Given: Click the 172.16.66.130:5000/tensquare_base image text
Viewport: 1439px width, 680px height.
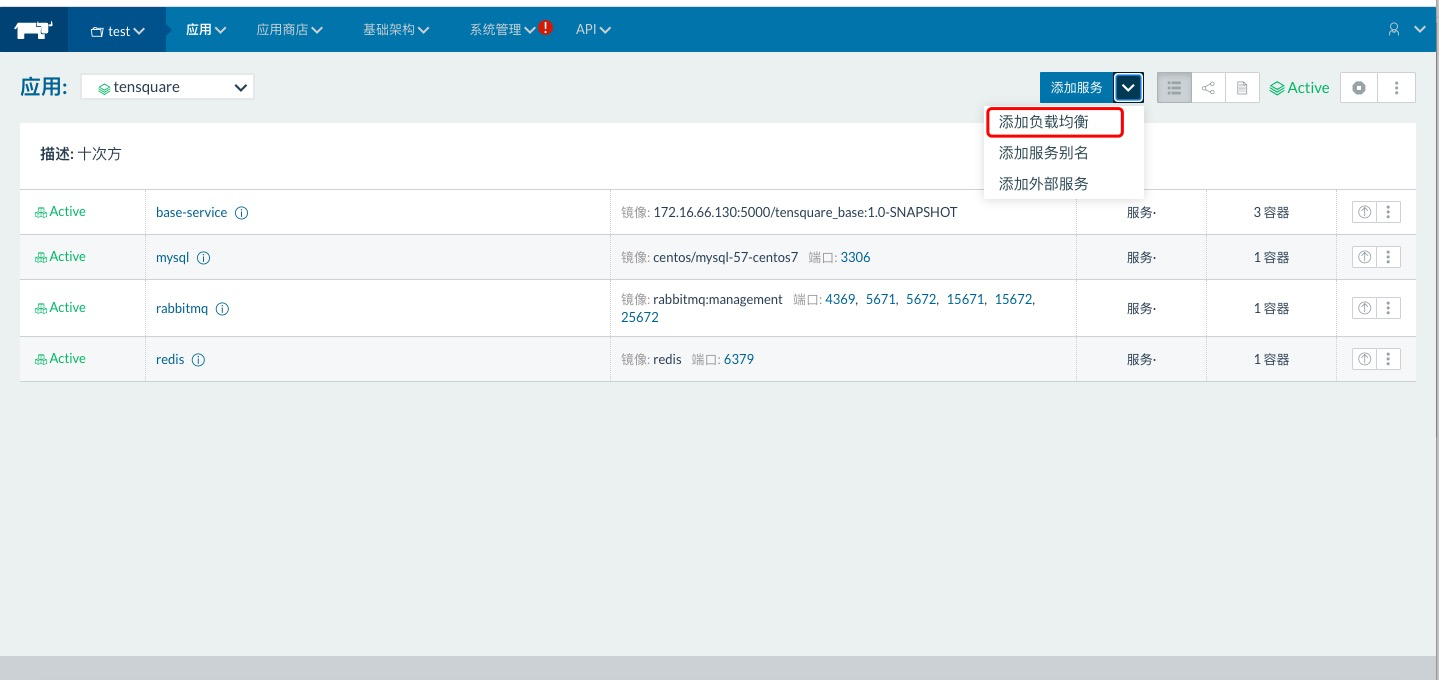Looking at the screenshot, I should click(x=805, y=212).
